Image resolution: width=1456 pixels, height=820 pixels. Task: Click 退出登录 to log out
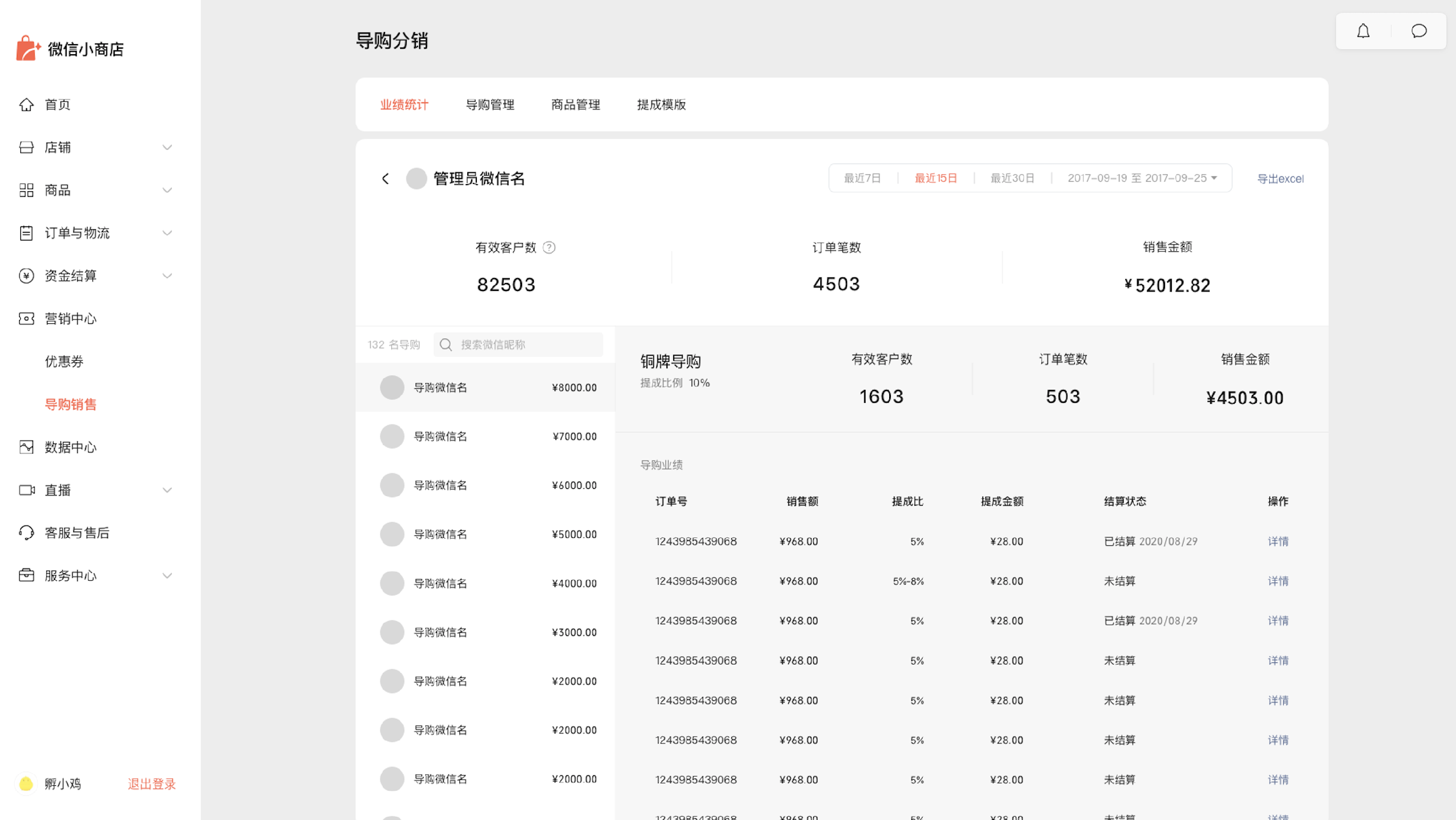[x=152, y=784]
